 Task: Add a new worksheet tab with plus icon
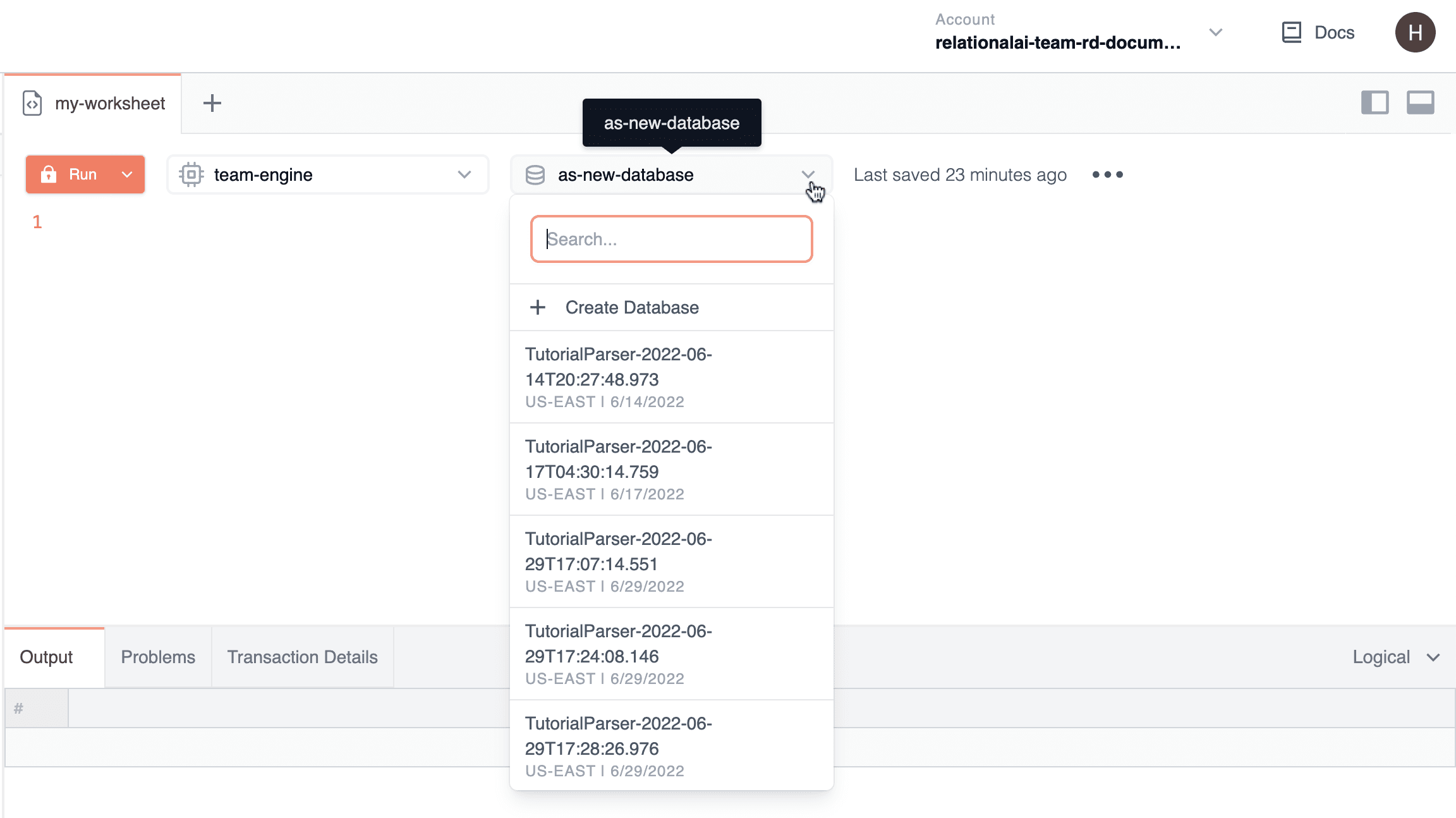point(212,103)
